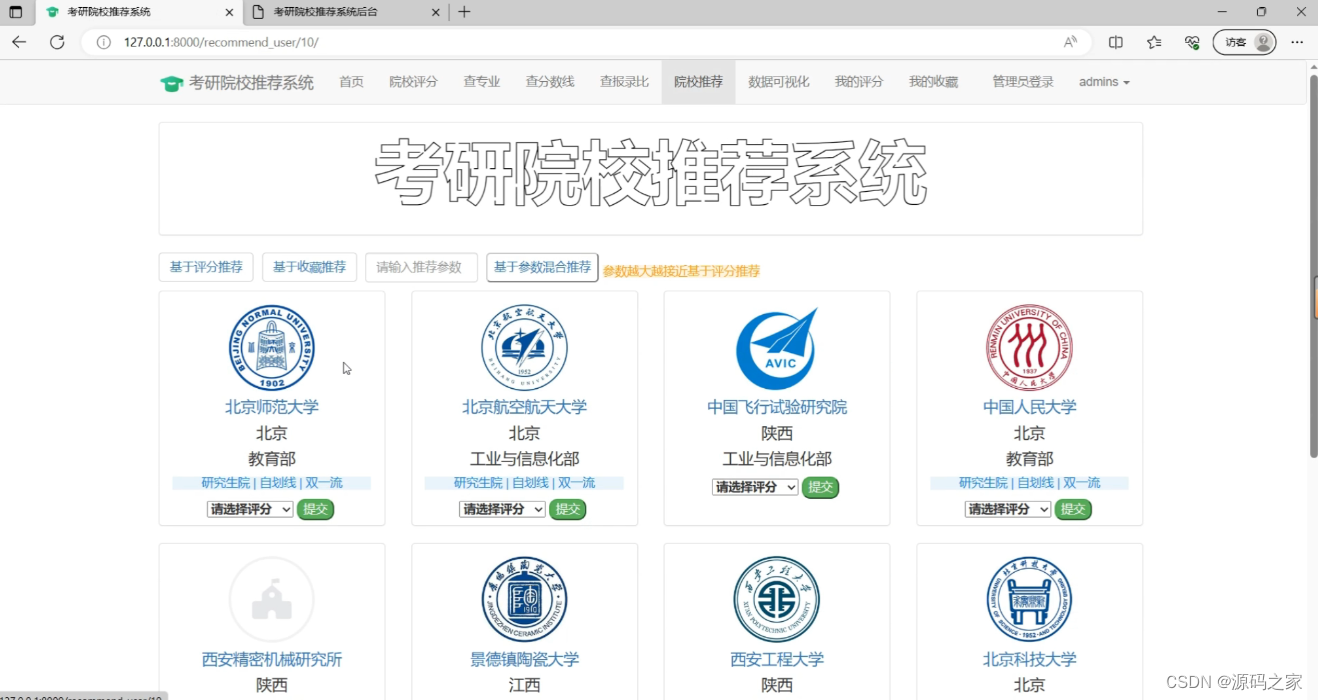Open rating dropdown for 中国人民大学
1318x700 pixels.
(1008, 509)
